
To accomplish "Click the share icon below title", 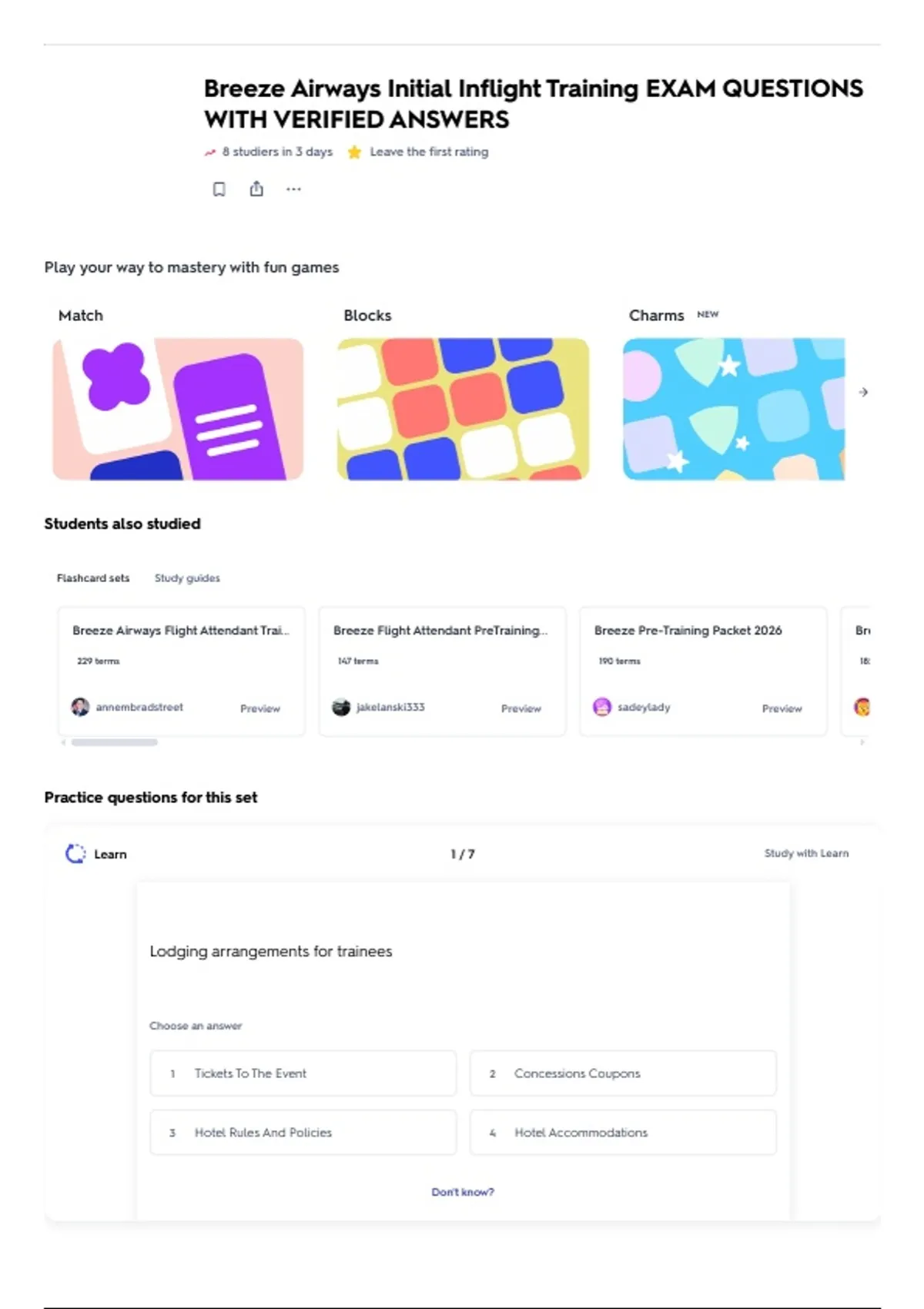I will (x=256, y=189).
